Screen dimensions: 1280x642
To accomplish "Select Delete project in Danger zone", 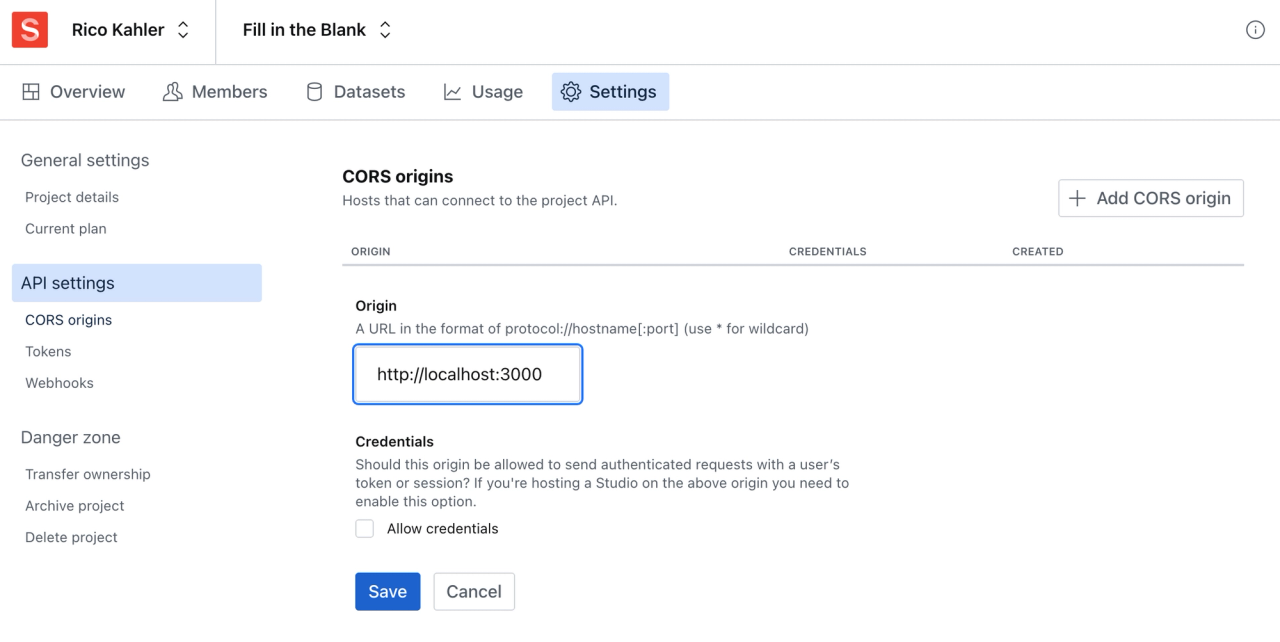I will click(71, 537).
